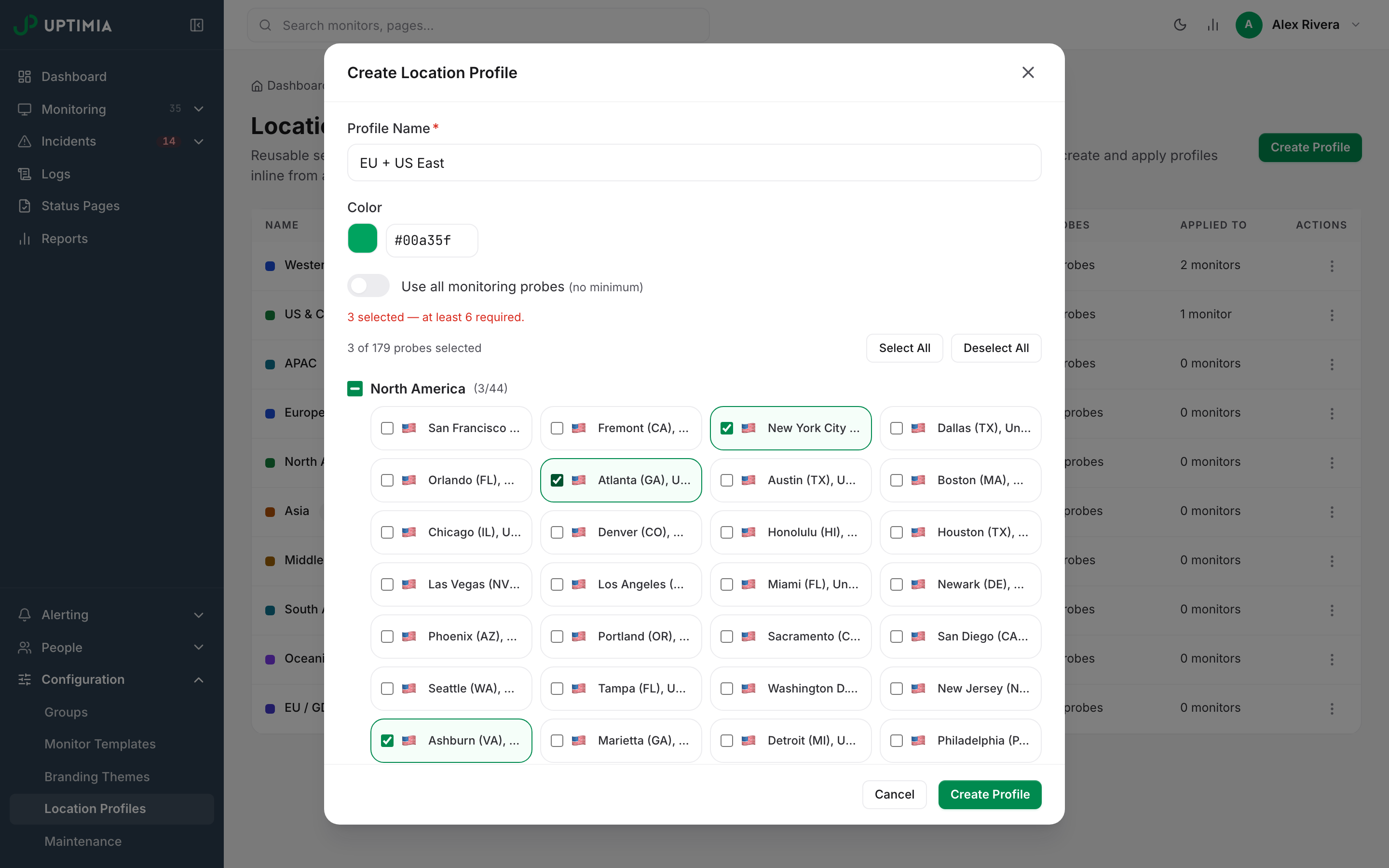Collapse the sidebar with the panel icon

pyautogui.click(x=196, y=25)
